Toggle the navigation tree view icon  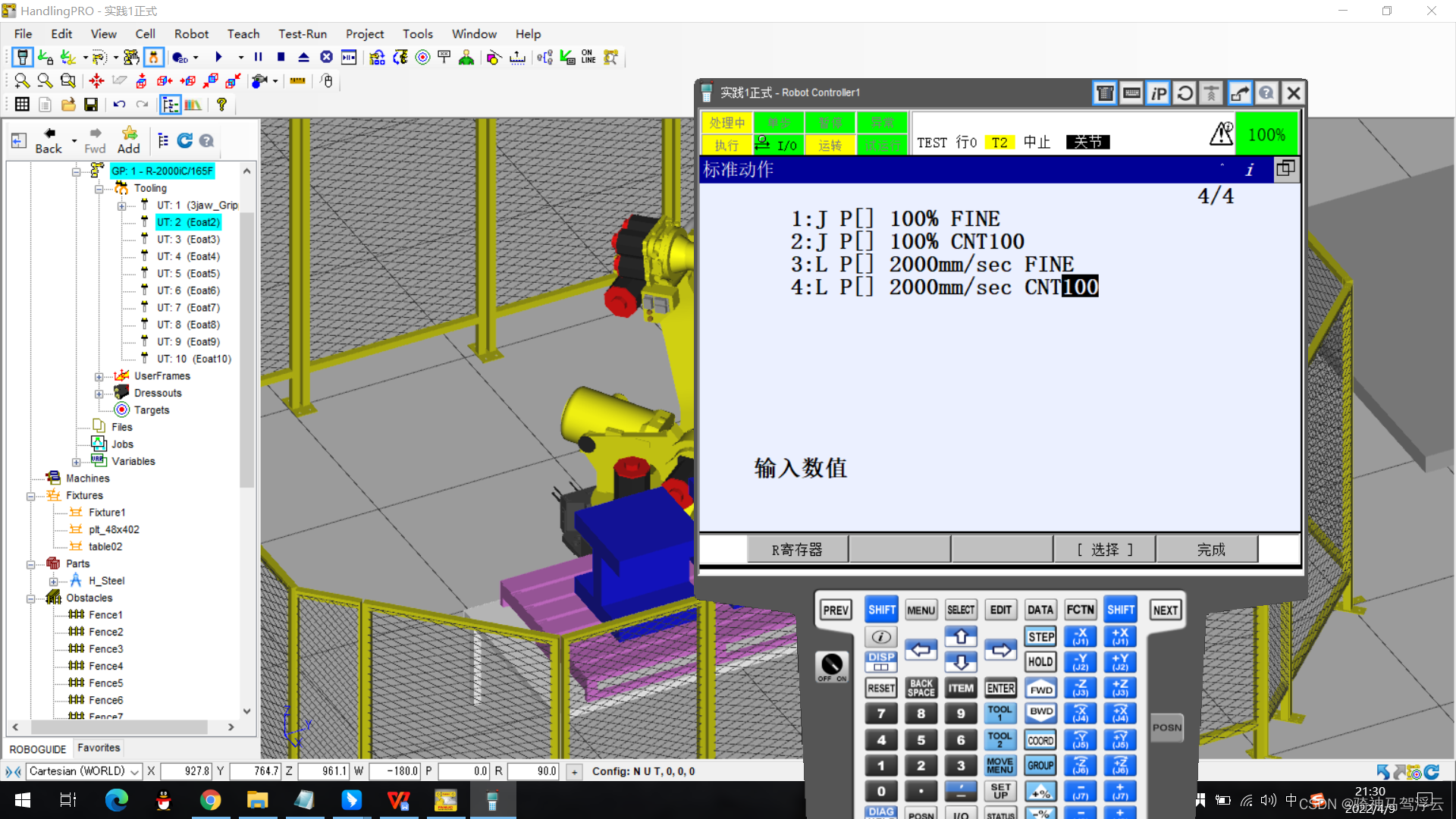click(x=171, y=105)
